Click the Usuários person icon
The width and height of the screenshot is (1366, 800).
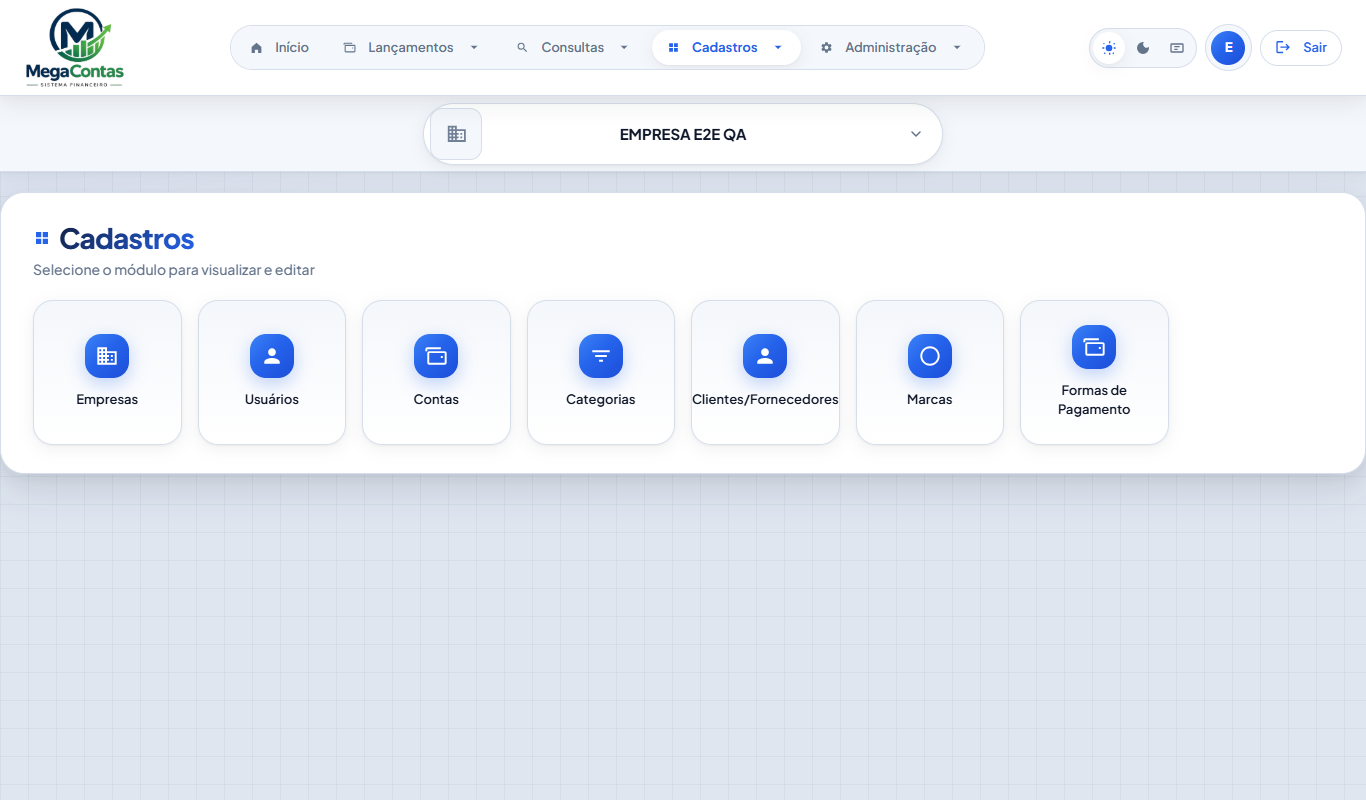[272, 356]
